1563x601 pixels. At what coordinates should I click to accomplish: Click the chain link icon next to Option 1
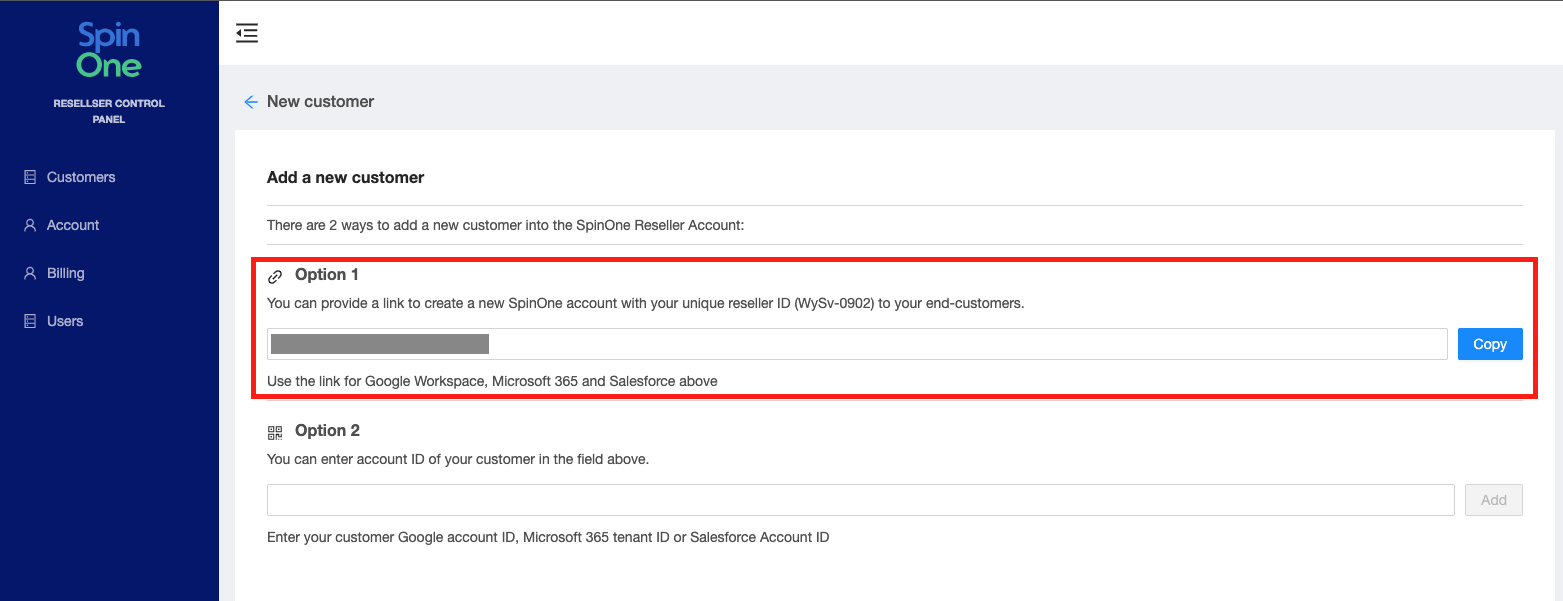276,276
